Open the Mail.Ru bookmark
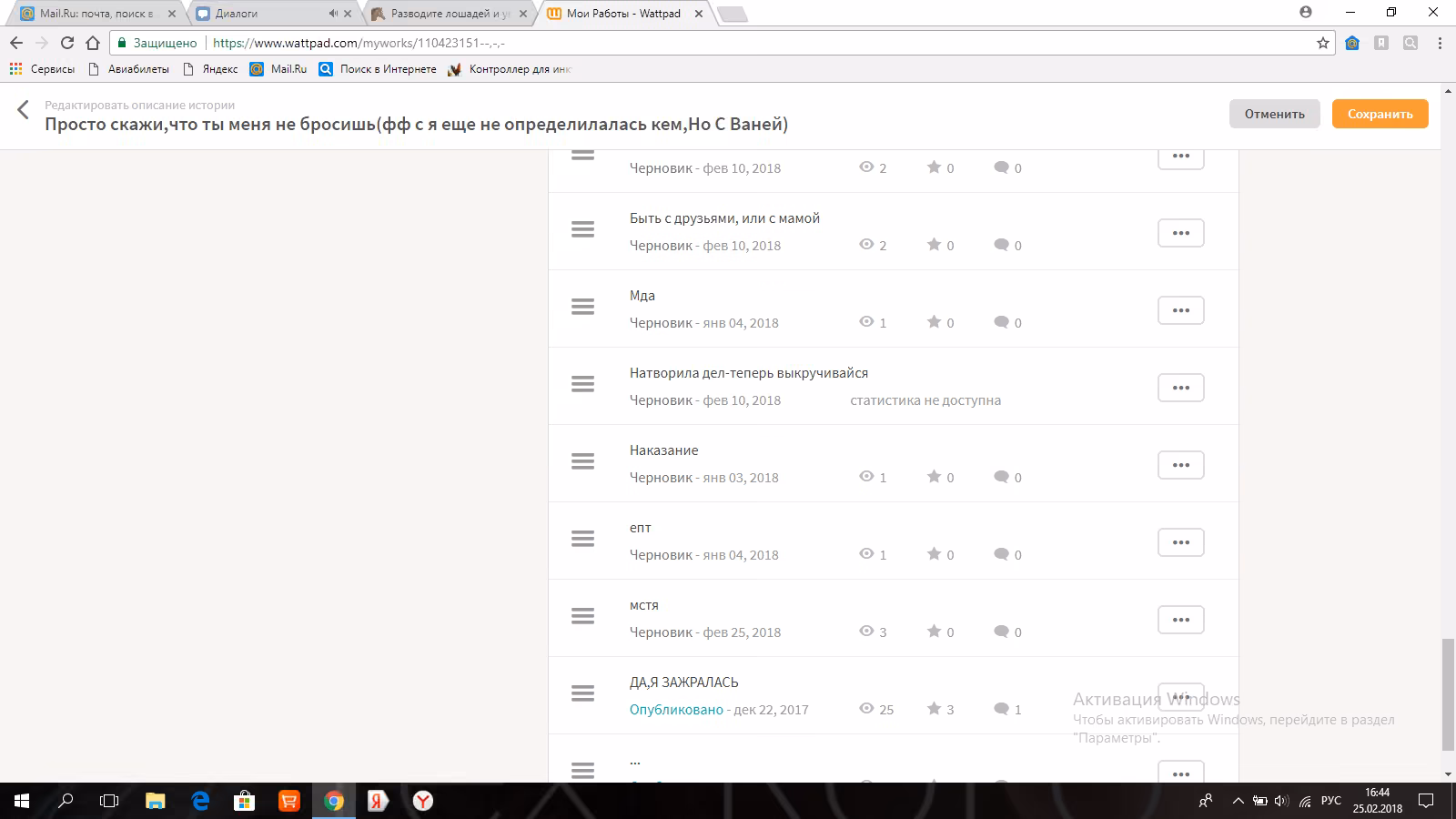 pos(278,69)
